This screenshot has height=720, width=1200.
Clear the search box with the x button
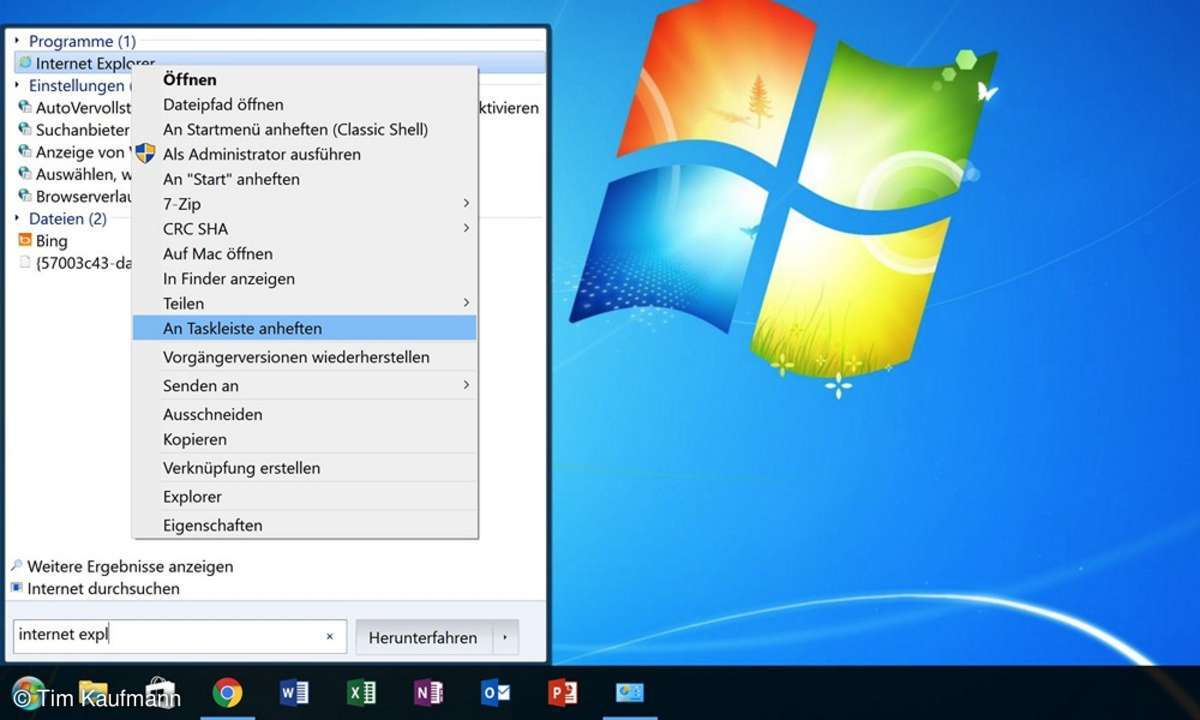point(330,636)
